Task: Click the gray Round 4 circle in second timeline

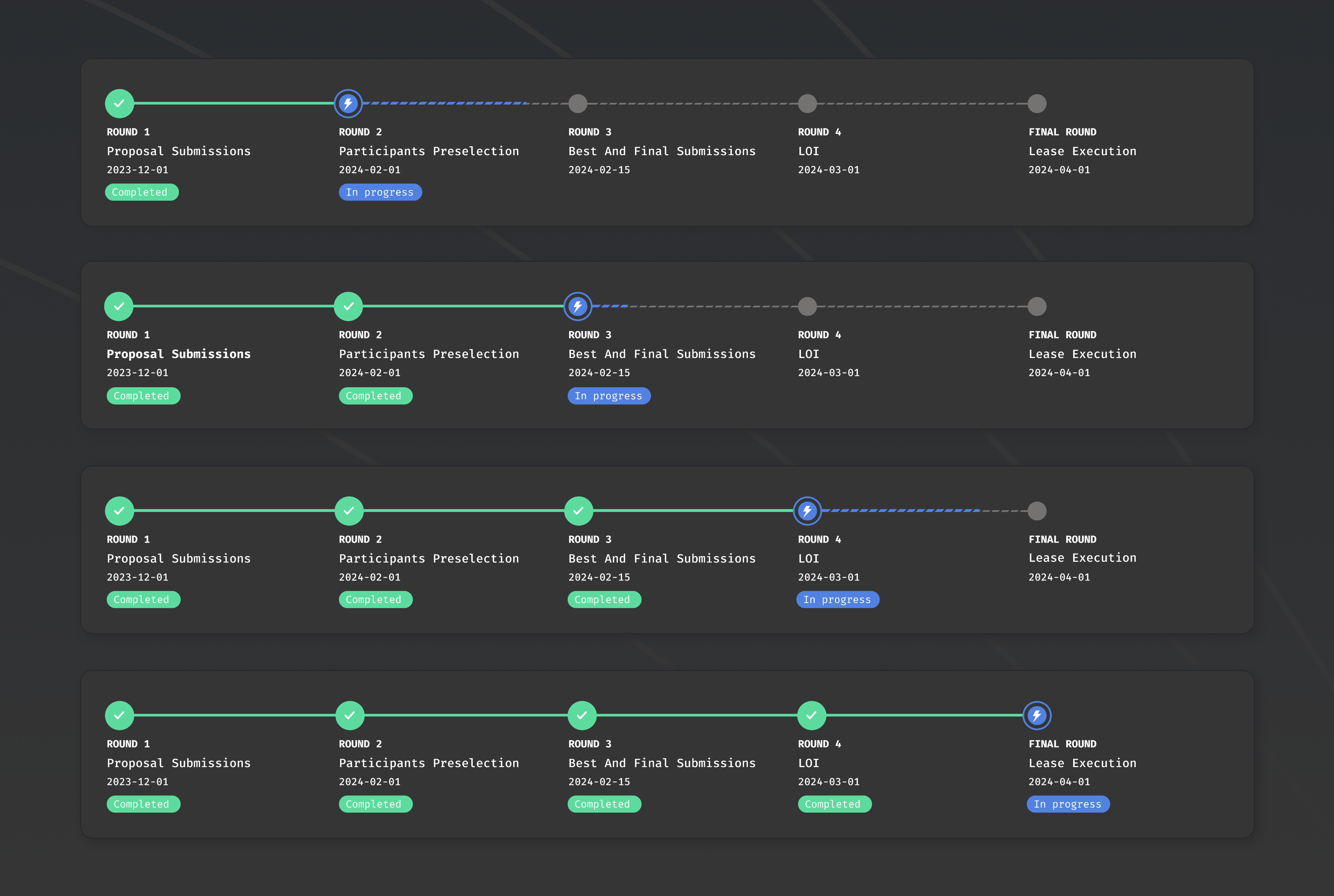Action: coord(807,306)
